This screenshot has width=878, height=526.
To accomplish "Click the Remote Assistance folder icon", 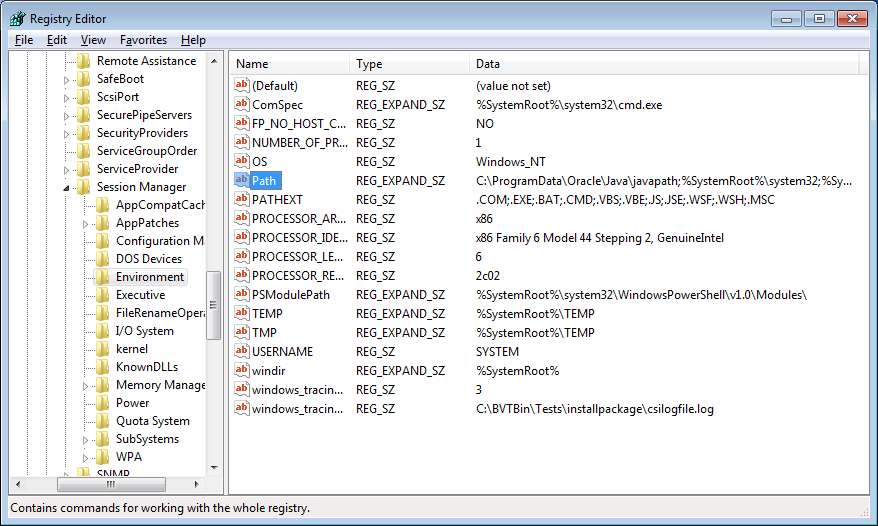I will pyautogui.click(x=83, y=60).
